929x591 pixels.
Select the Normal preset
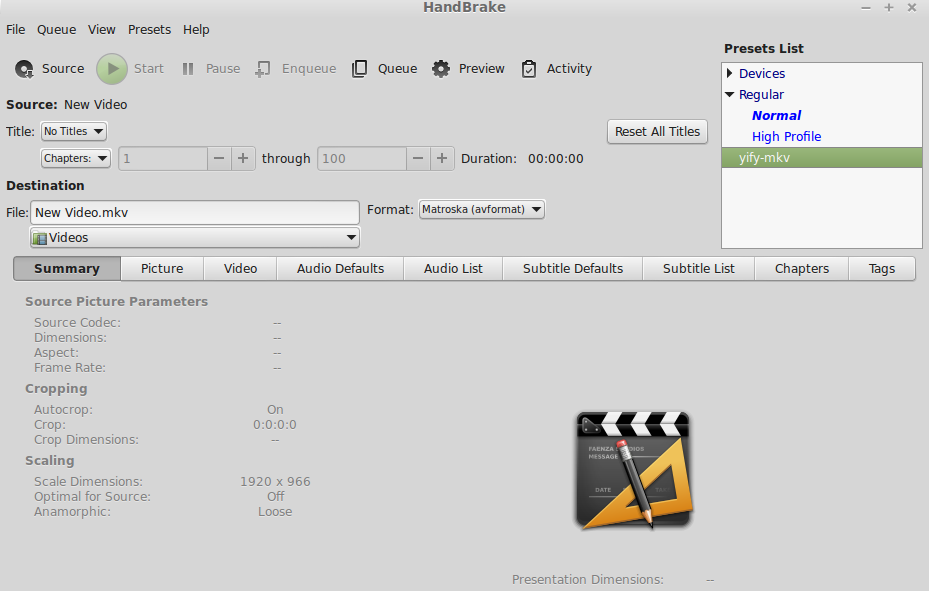point(776,115)
